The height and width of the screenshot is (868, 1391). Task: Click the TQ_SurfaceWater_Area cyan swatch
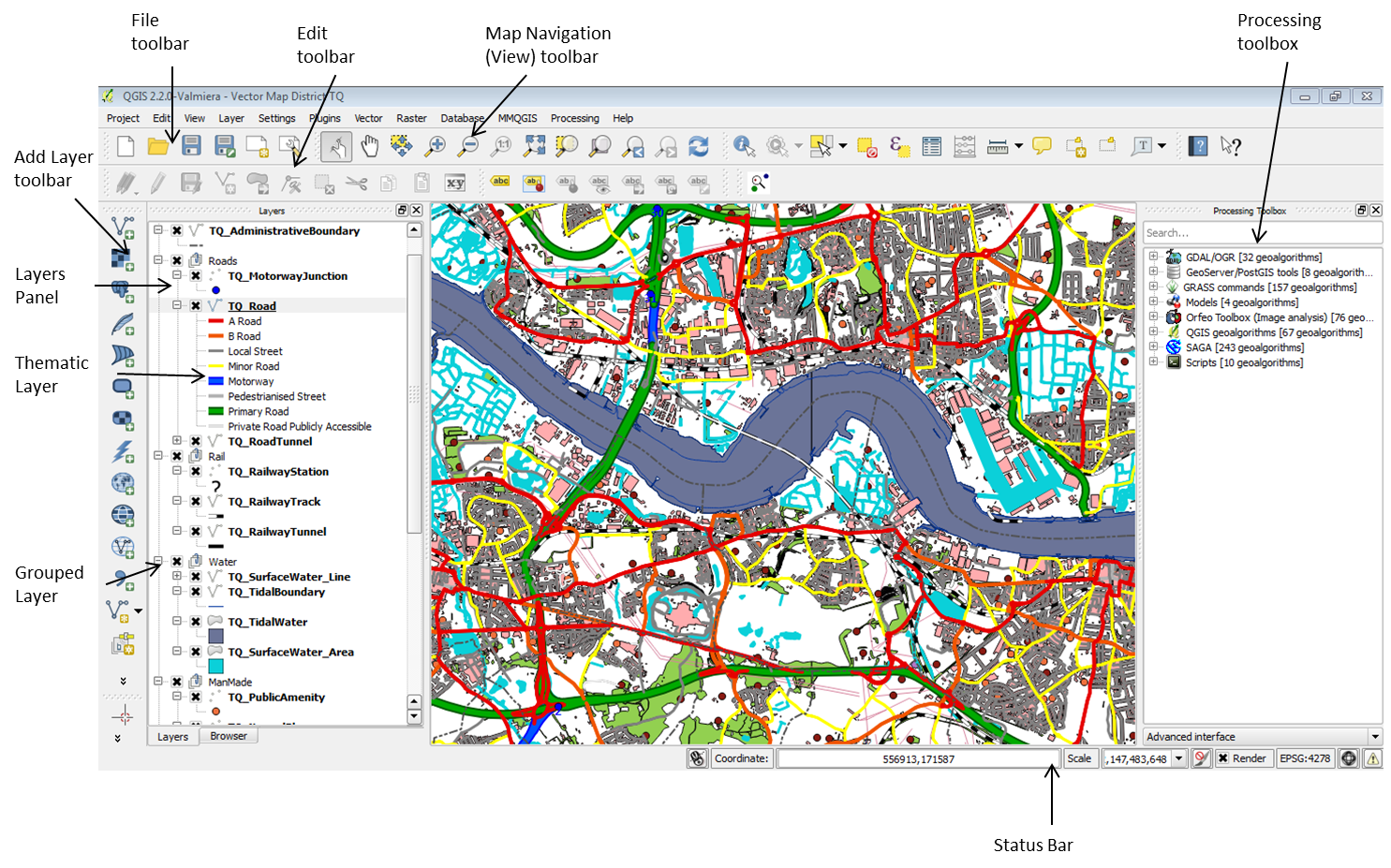215,667
